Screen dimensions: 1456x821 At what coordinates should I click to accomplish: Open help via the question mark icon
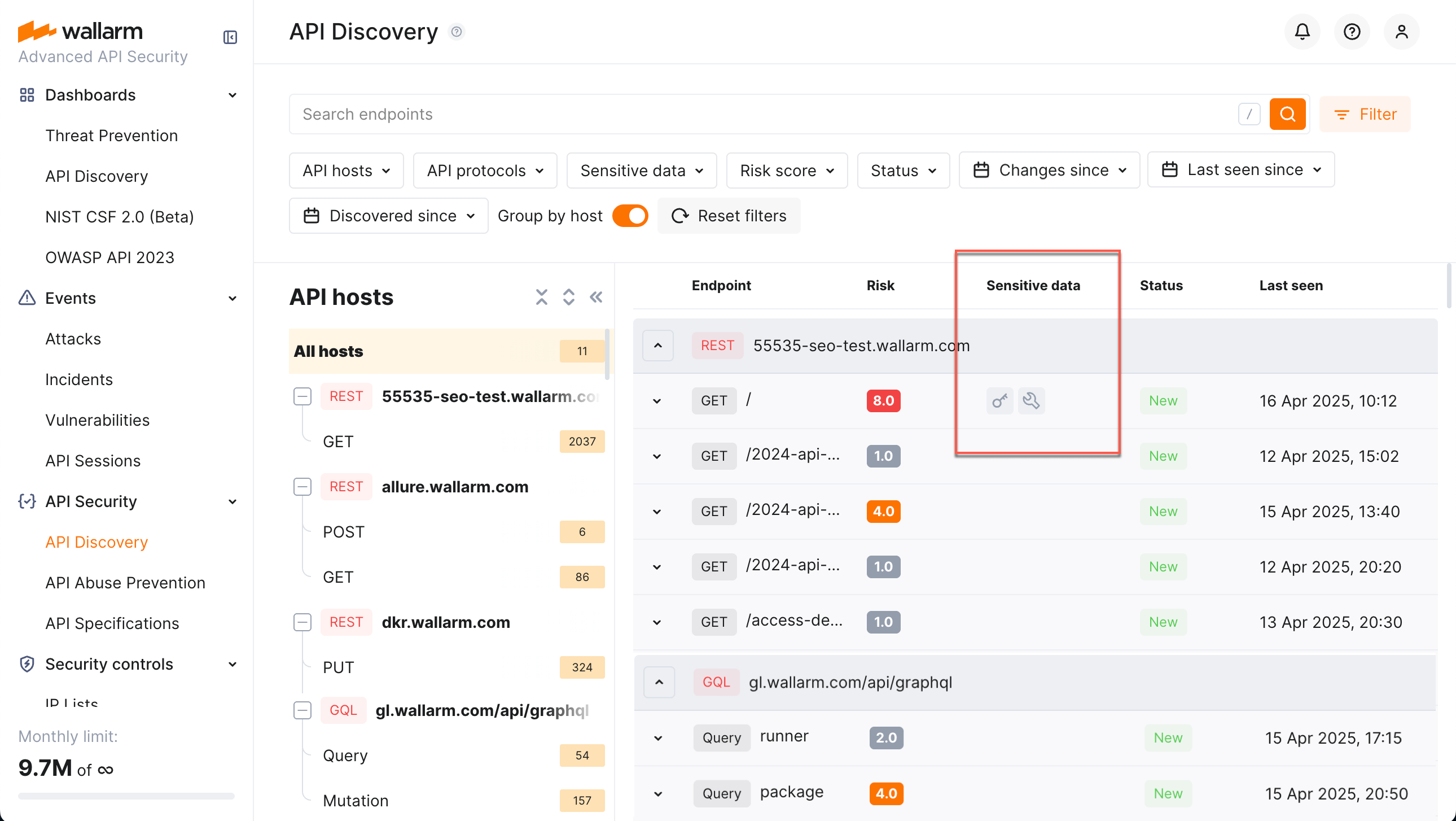point(1352,32)
